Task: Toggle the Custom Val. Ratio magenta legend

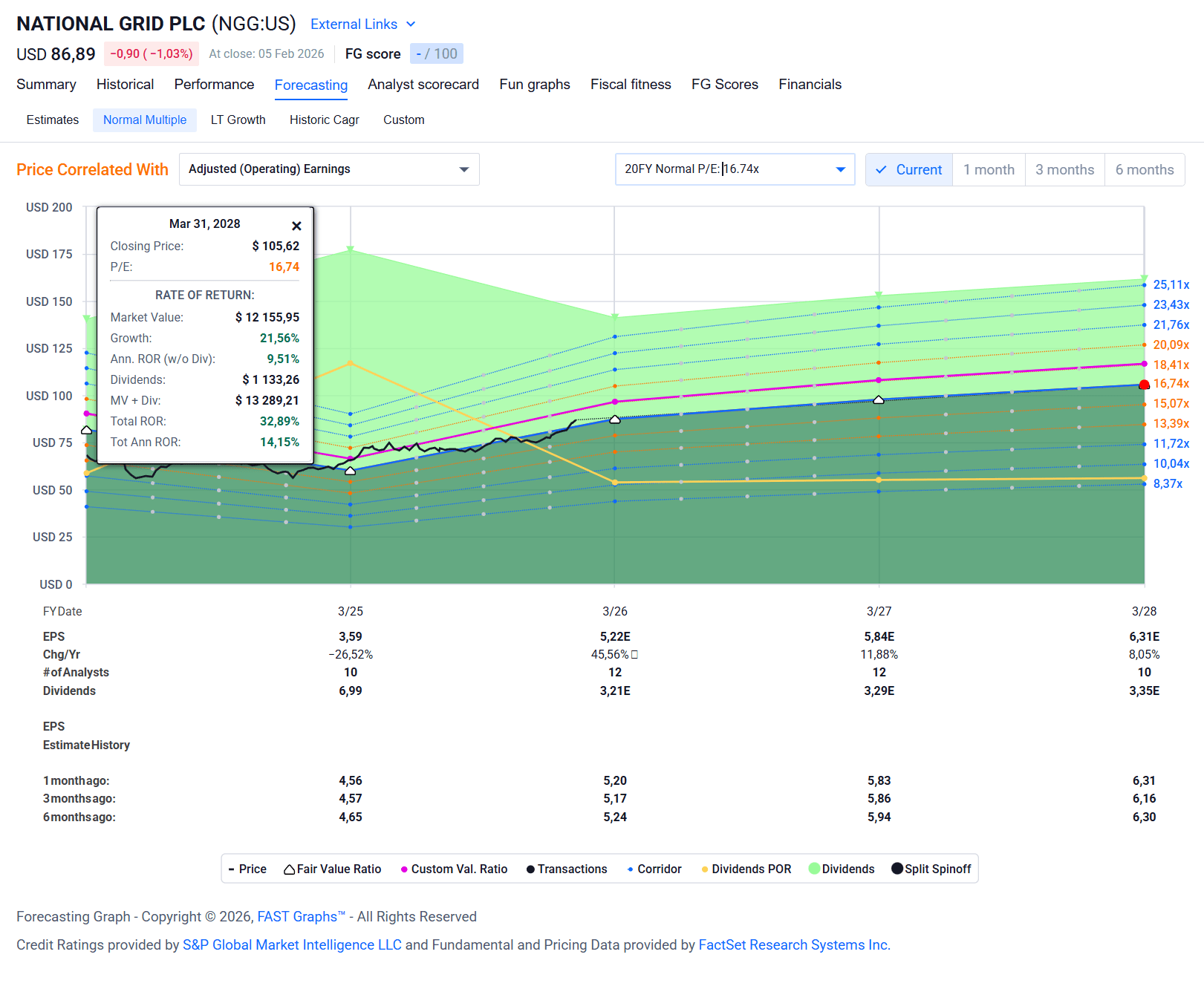Action: pos(454,869)
